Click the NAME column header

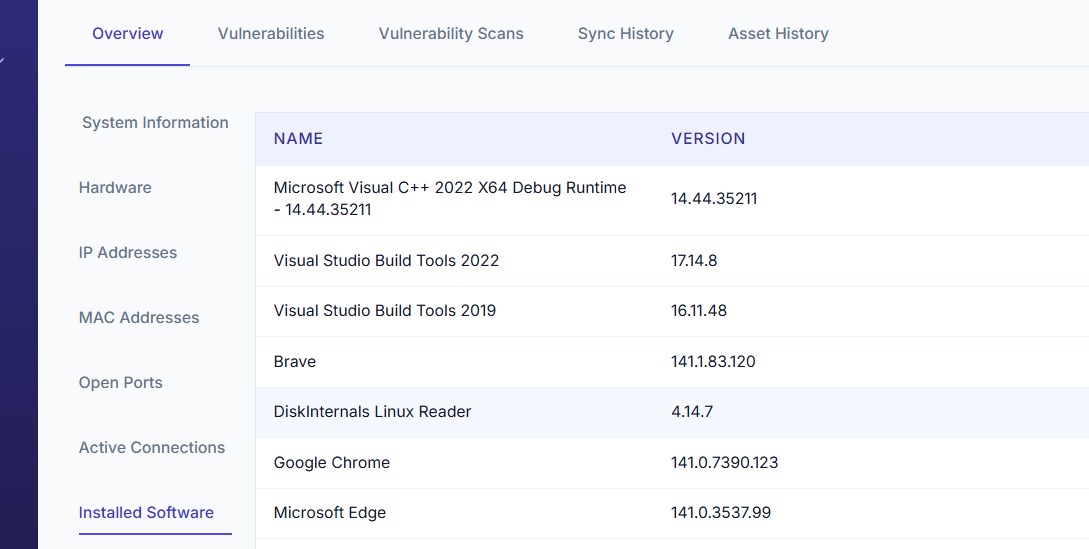(x=298, y=138)
